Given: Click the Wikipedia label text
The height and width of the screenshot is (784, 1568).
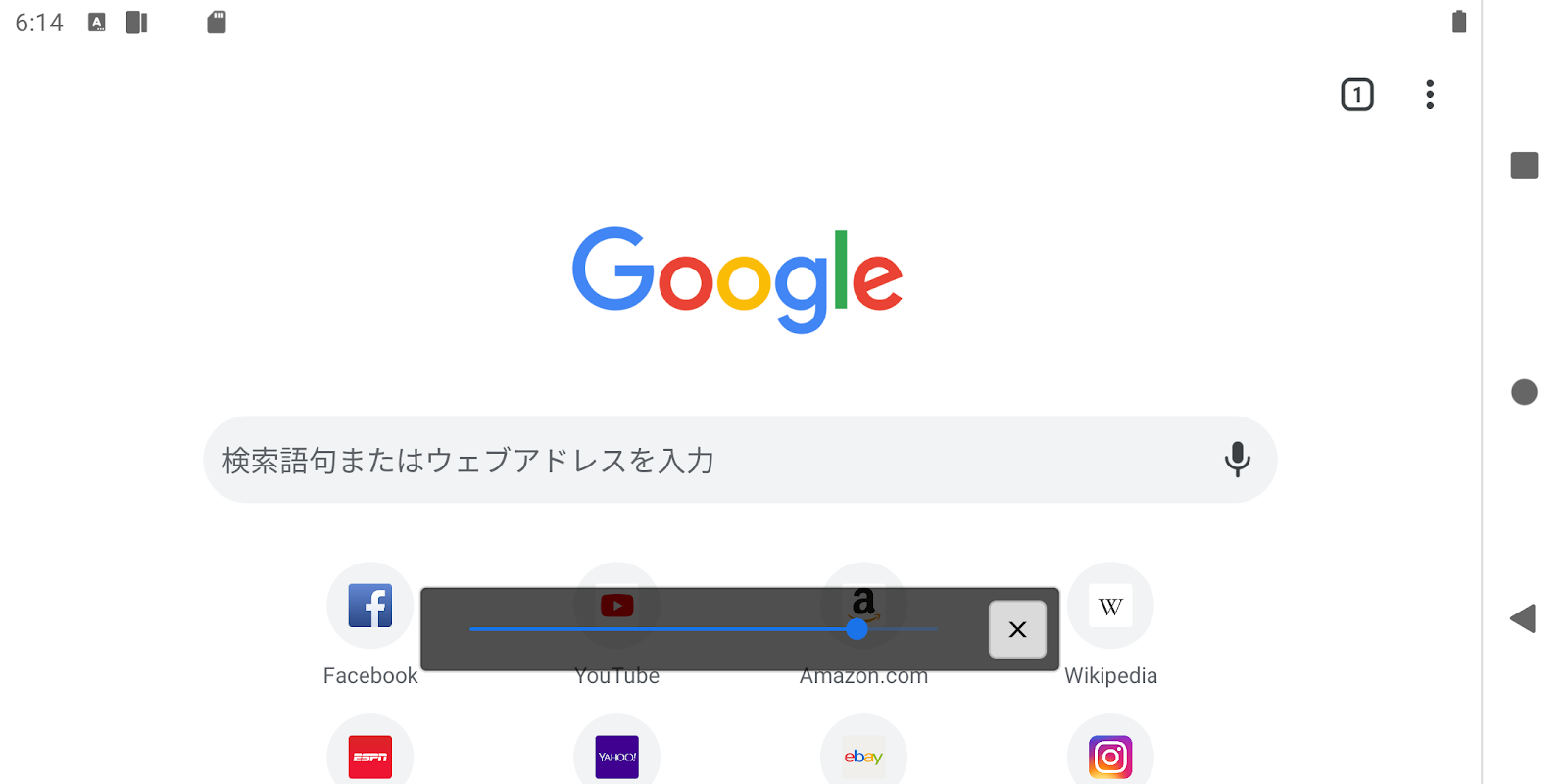Looking at the screenshot, I should pos(1110,676).
